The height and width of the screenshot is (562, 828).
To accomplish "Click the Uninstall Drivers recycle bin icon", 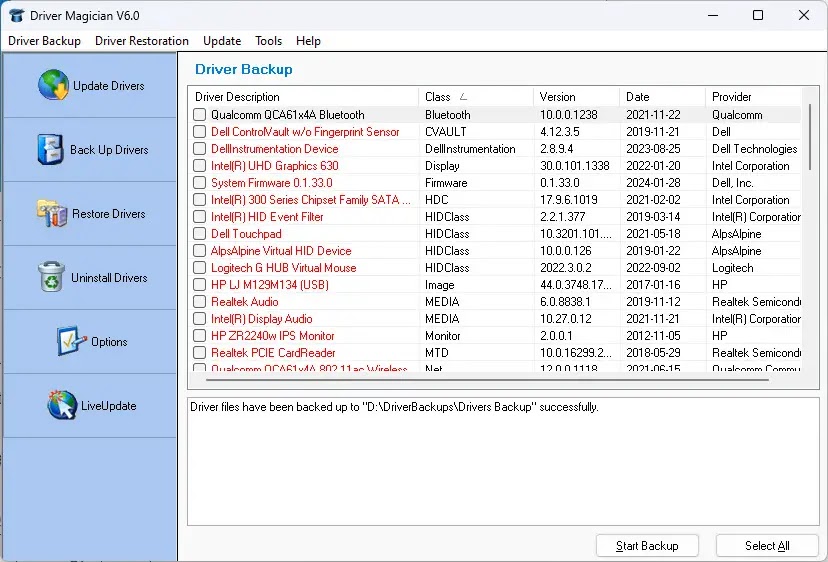I will coord(51,277).
